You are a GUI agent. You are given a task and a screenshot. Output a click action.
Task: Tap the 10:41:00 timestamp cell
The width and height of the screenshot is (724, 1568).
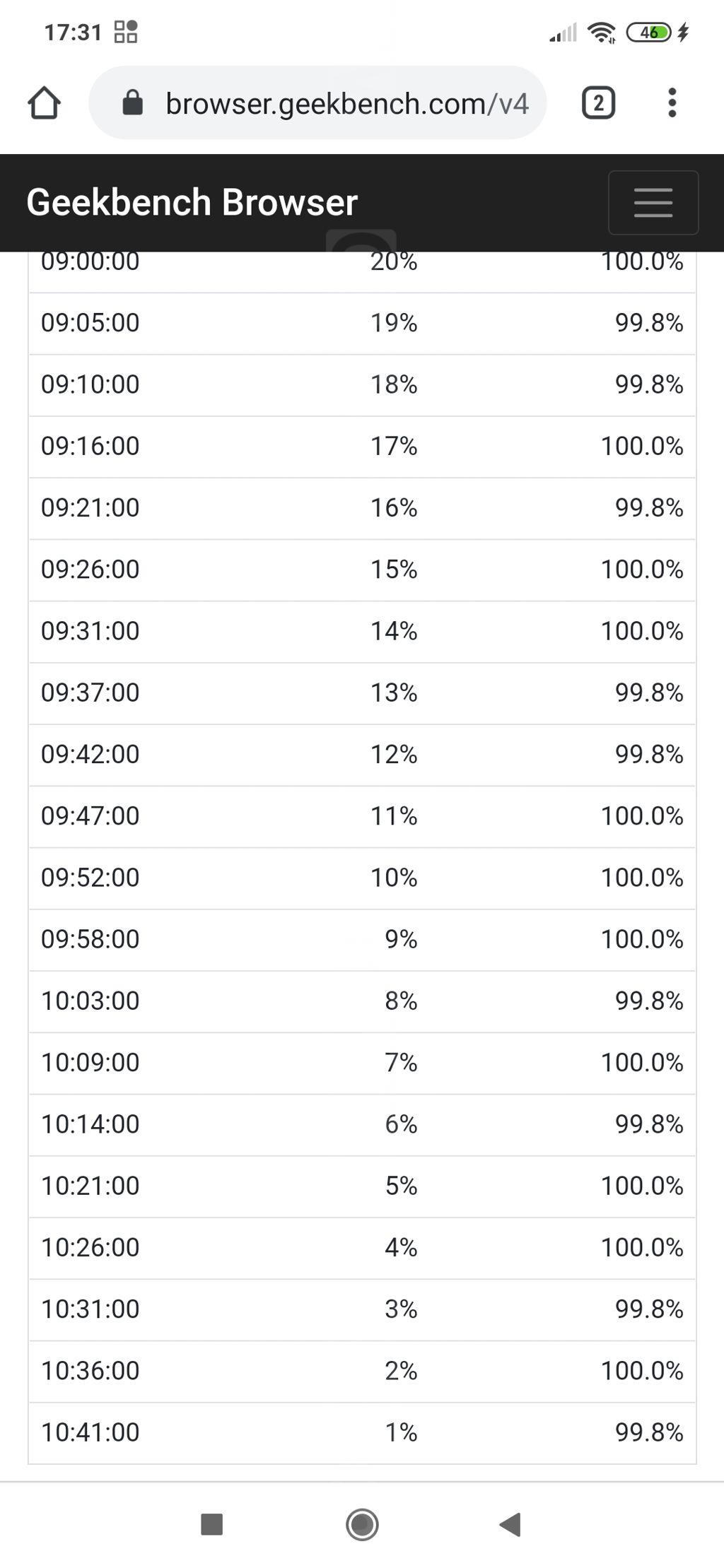[x=90, y=1432]
